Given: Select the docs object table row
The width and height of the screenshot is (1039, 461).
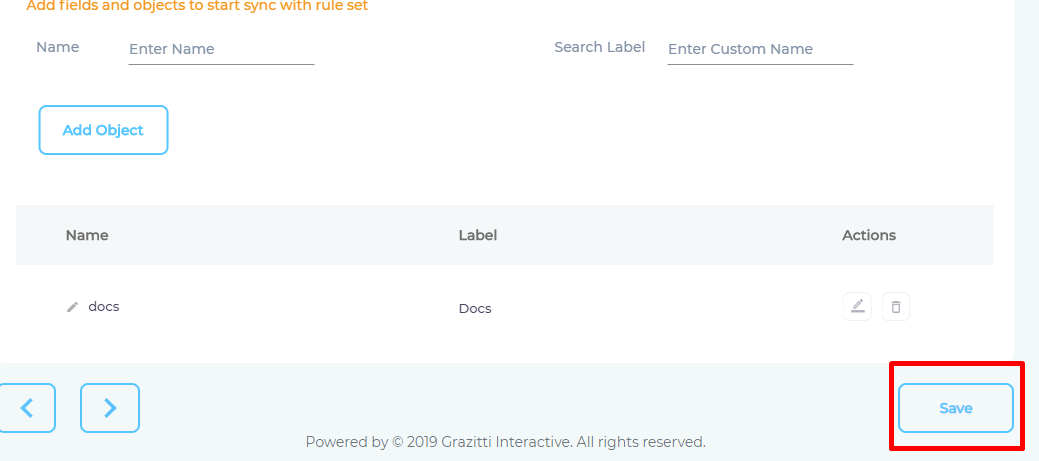Looking at the screenshot, I should click(505, 307).
